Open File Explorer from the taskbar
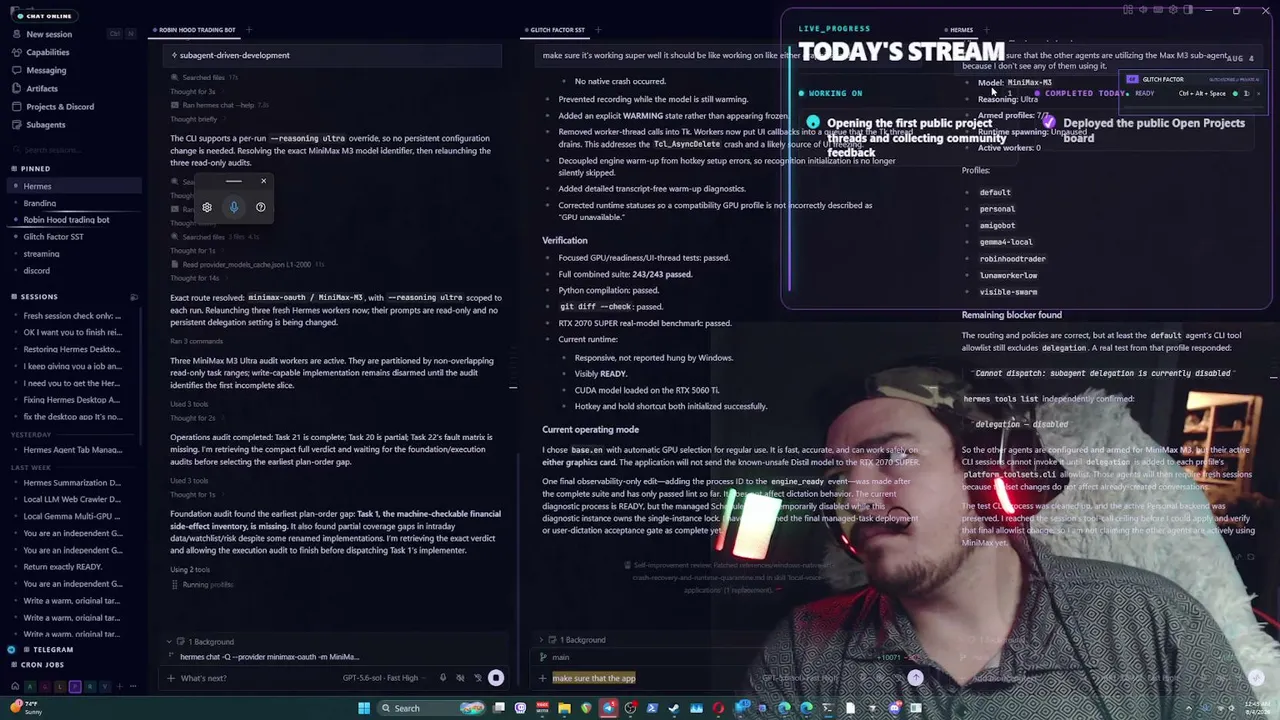The image size is (1280, 720). point(564,708)
